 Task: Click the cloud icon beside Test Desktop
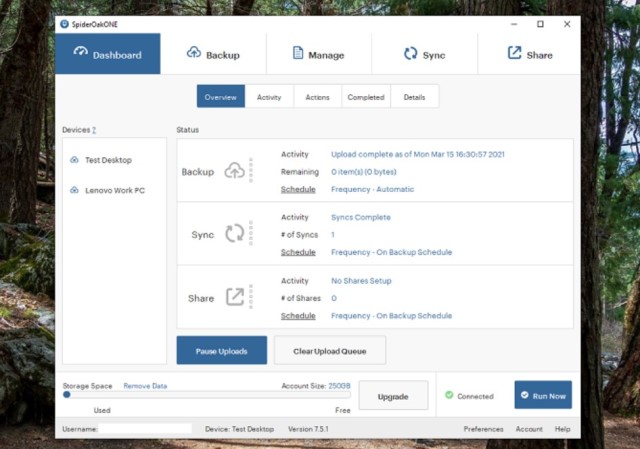click(x=74, y=160)
